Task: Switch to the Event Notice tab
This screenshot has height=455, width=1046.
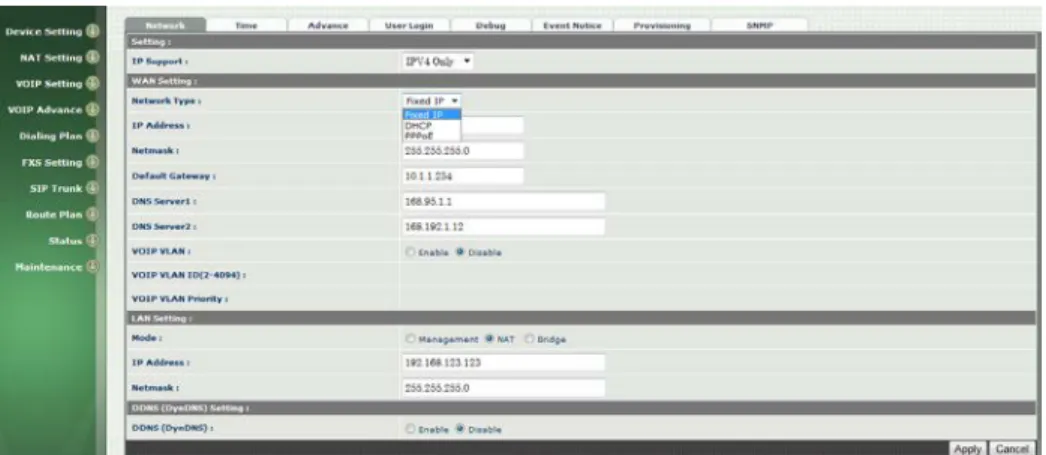Action: point(572,25)
